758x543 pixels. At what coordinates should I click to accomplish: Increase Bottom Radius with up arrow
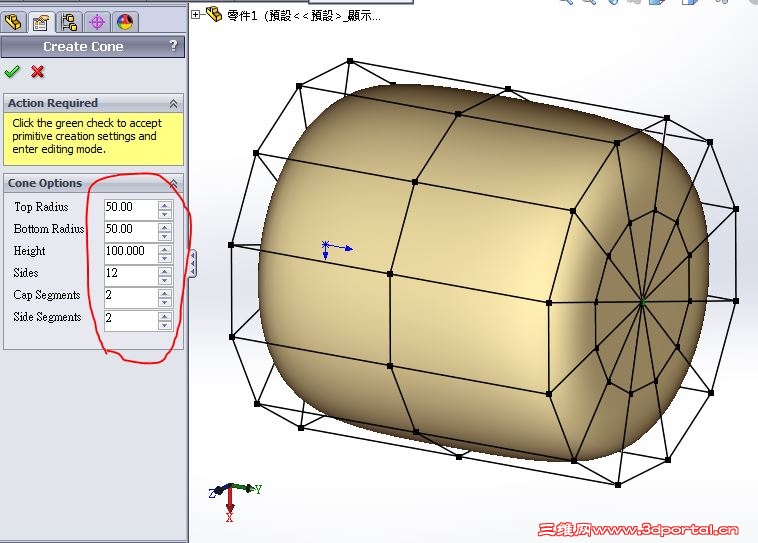click(x=165, y=227)
